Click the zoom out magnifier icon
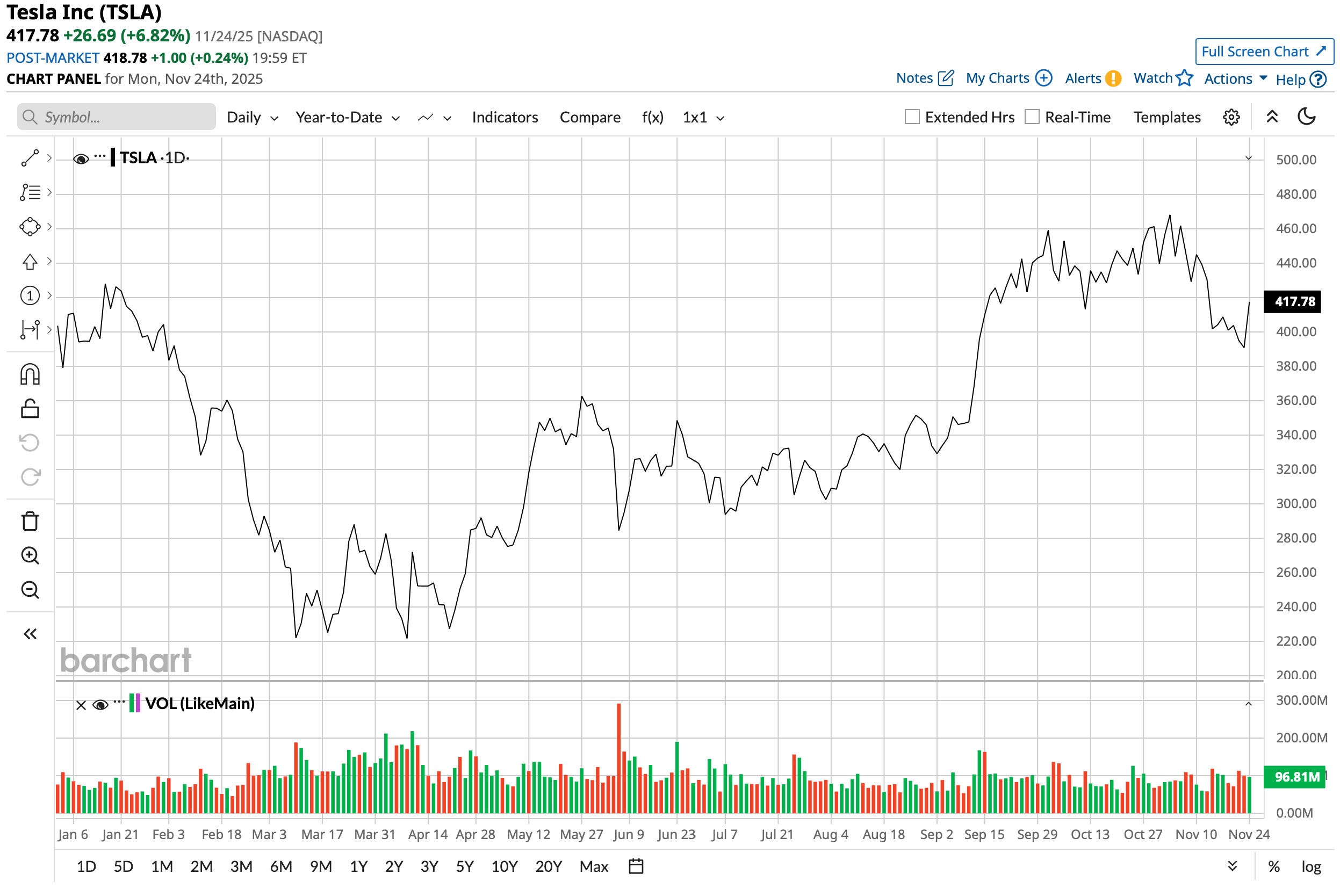This screenshot has height=896, width=1340. (30, 590)
